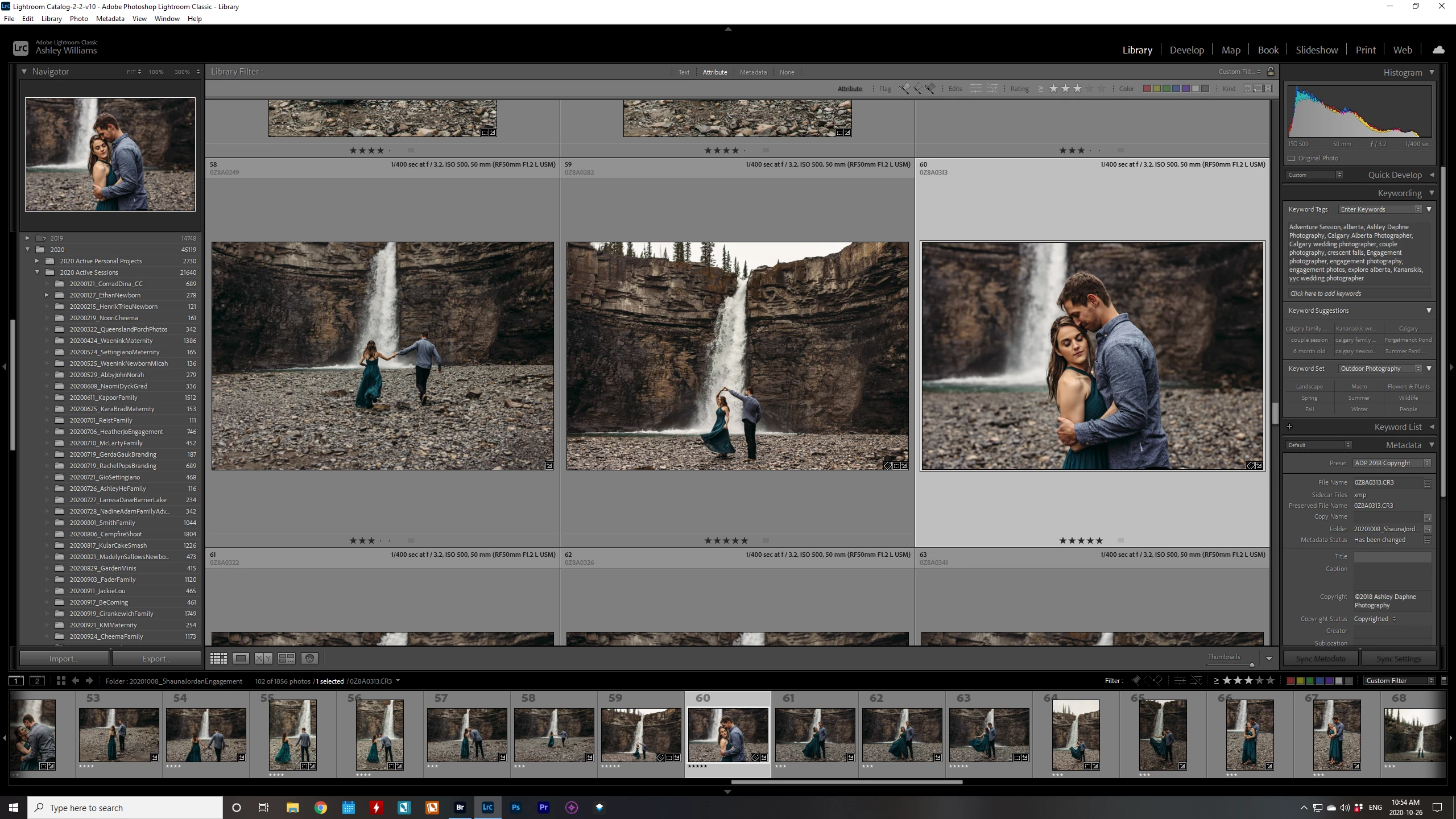Screen dimensions: 1456x819
Task: Open Compare view XY icon
Action: click(x=263, y=658)
